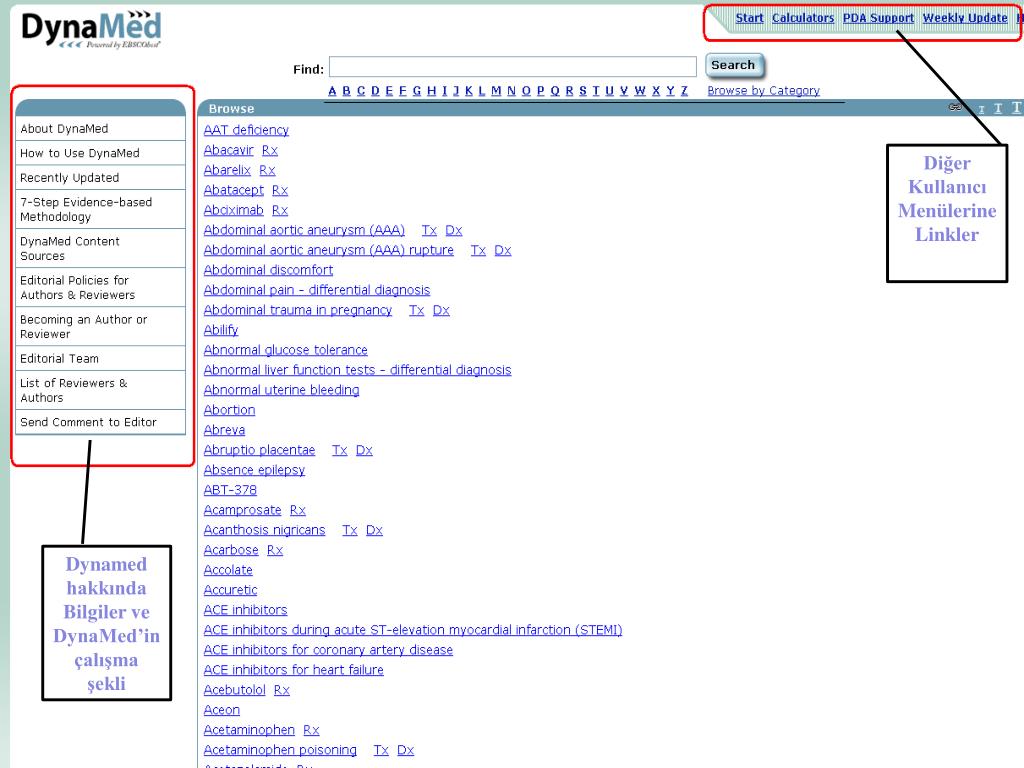This screenshot has width=1024, height=768.
Task: Open Acarbose topic link
Action: [231, 550]
